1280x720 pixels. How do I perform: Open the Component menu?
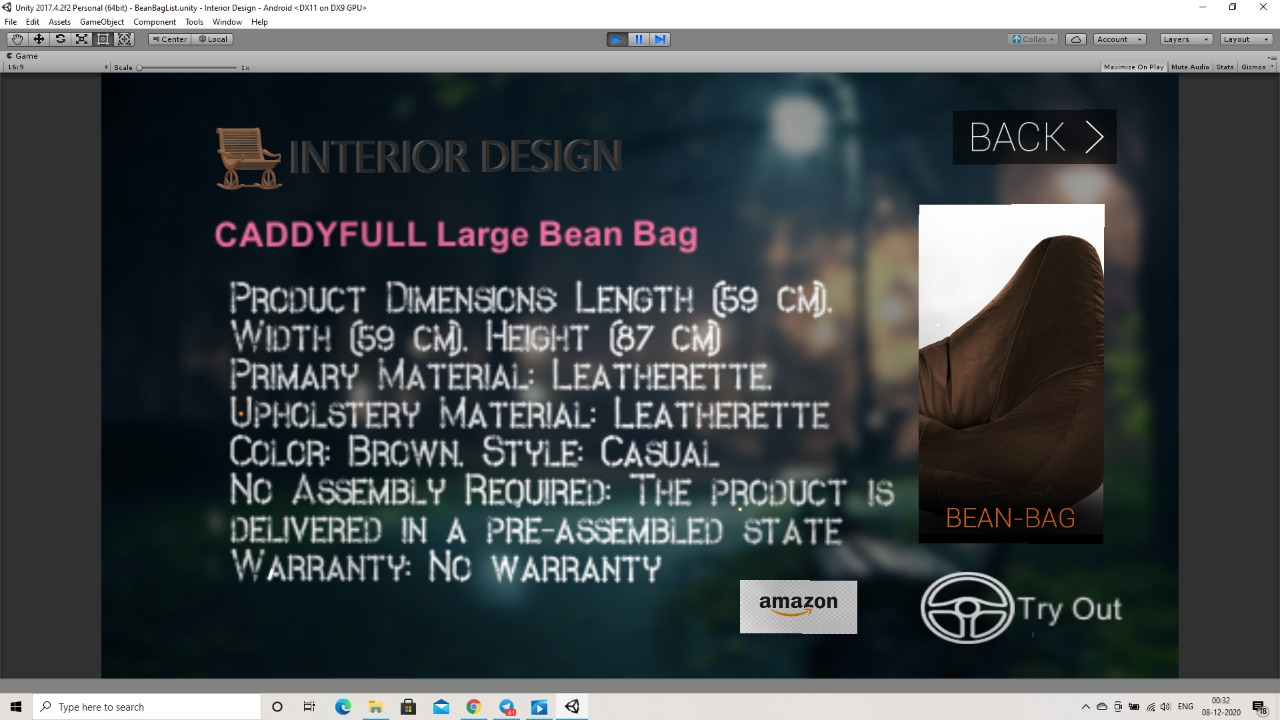155,22
